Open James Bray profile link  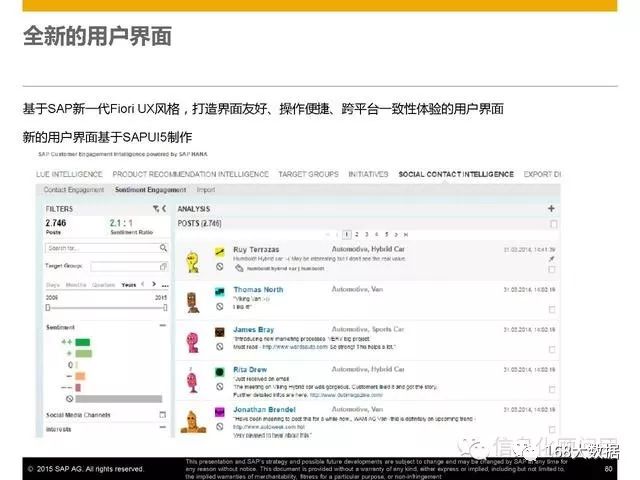(x=253, y=329)
